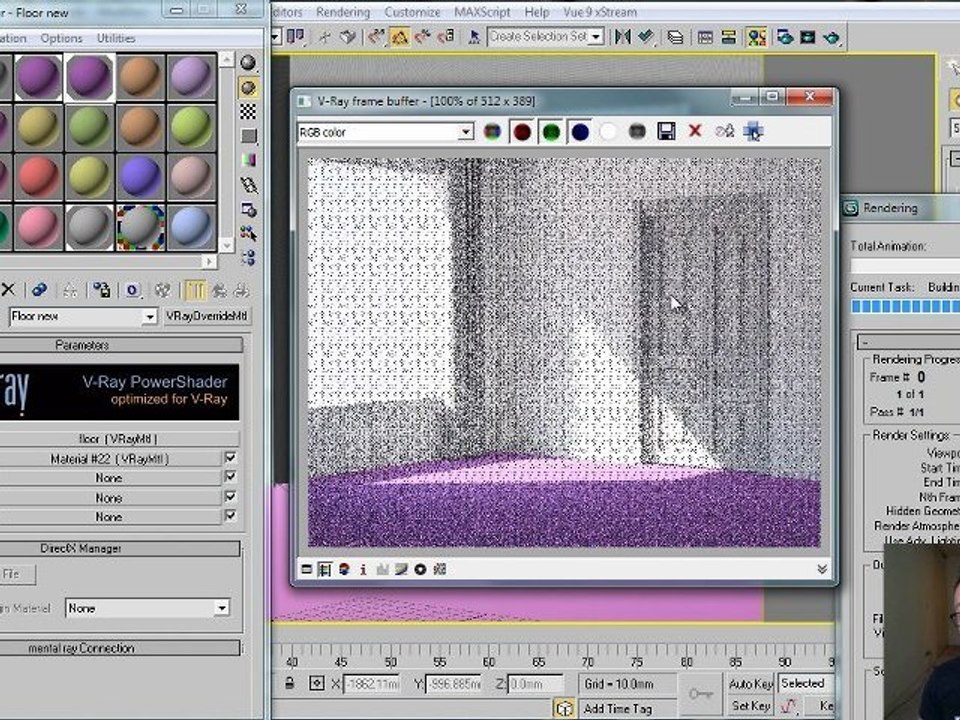Toggle the red channel button
The width and height of the screenshot is (960, 720).
[522, 132]
